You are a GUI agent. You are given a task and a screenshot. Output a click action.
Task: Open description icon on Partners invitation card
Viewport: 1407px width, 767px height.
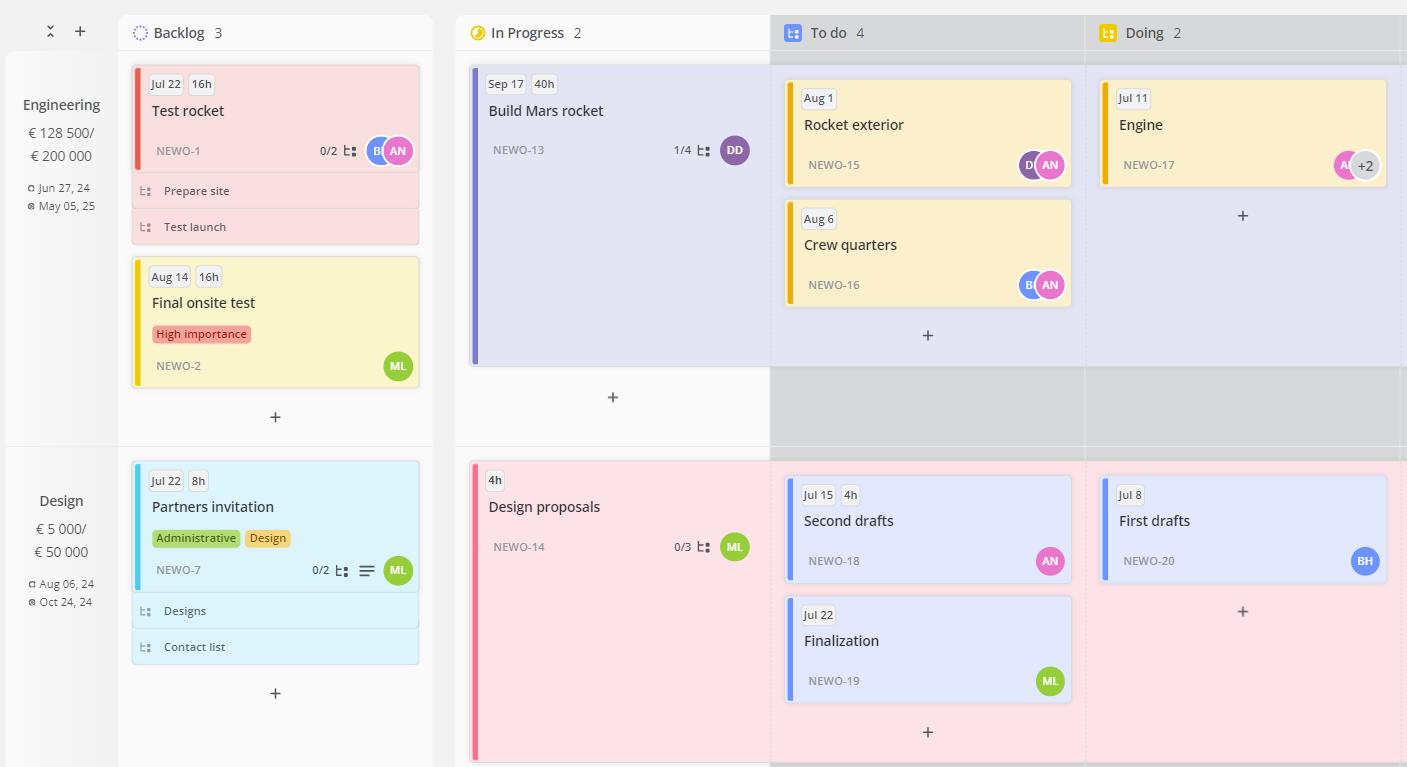367,571
